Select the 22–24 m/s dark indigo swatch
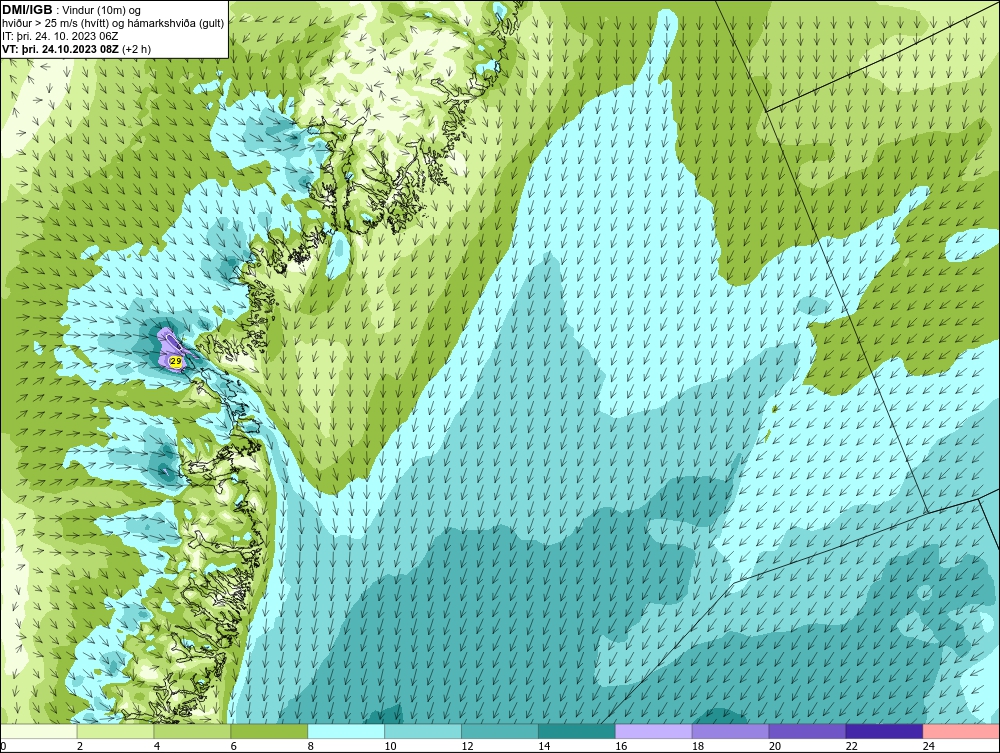Viewport: 1000px width, 753px height. click(884, 731)
